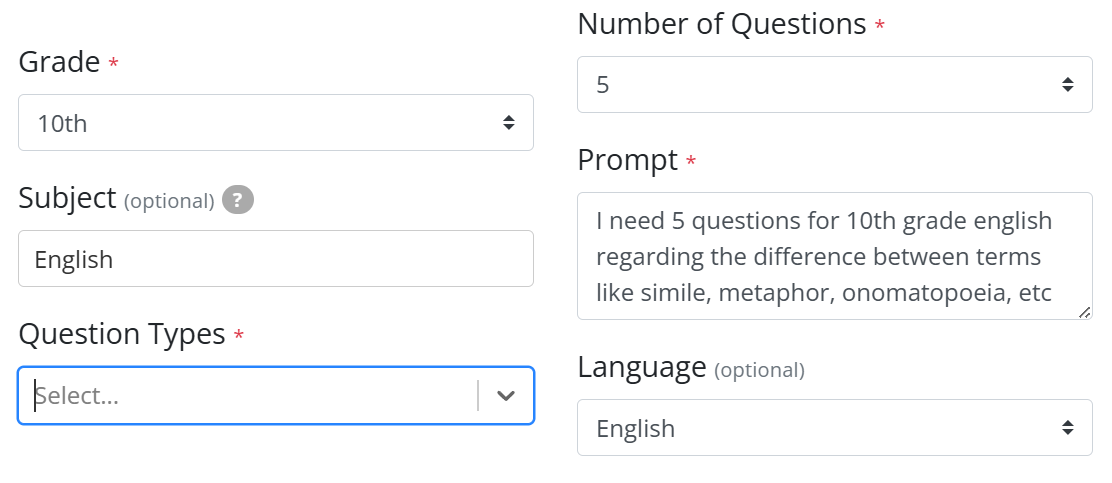Click the up-down arrows in the Grade select

(x=508, y=123)
